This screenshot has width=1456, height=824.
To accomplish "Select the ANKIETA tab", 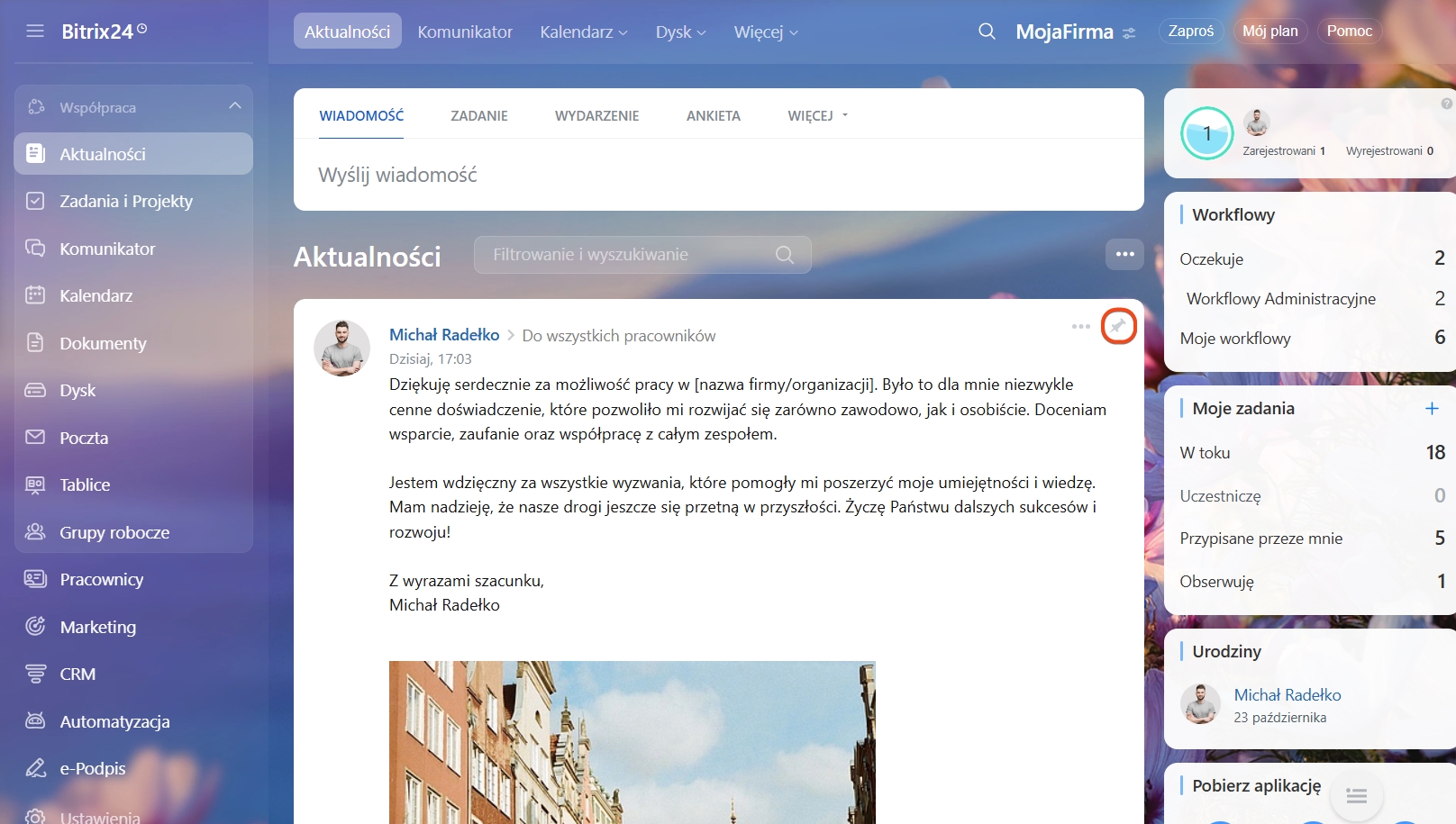I will point(713,115).
